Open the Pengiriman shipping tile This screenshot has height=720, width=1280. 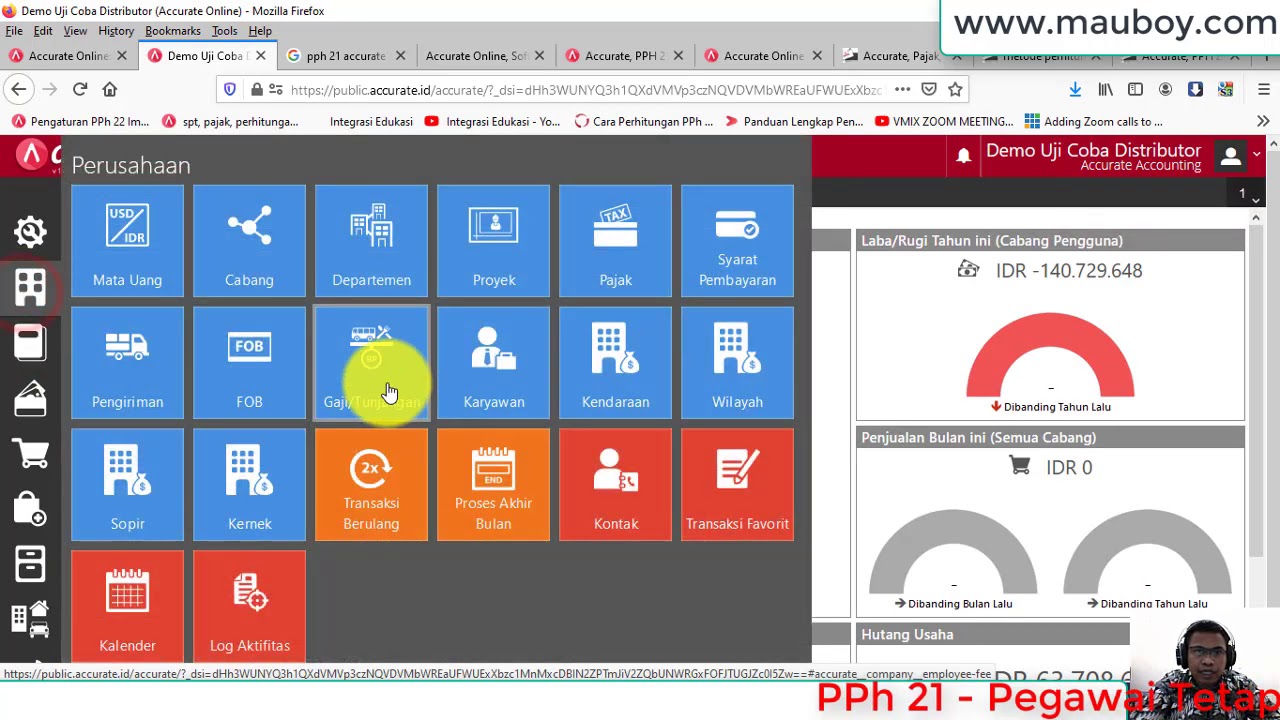tap(127, 363)
